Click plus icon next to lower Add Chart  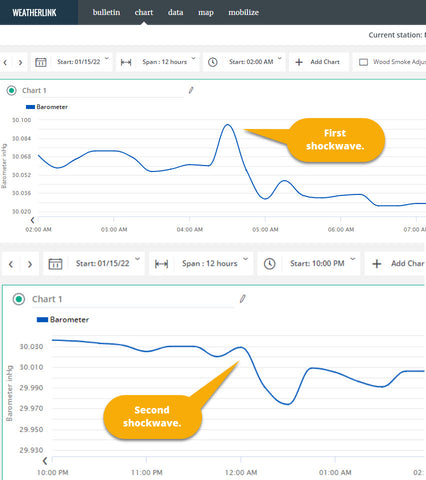pyautogui.click(x=377, y=264)
